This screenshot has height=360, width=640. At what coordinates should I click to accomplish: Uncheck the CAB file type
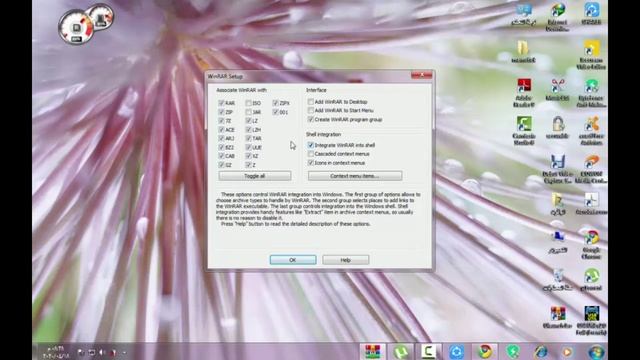click(x=221, y=156)
